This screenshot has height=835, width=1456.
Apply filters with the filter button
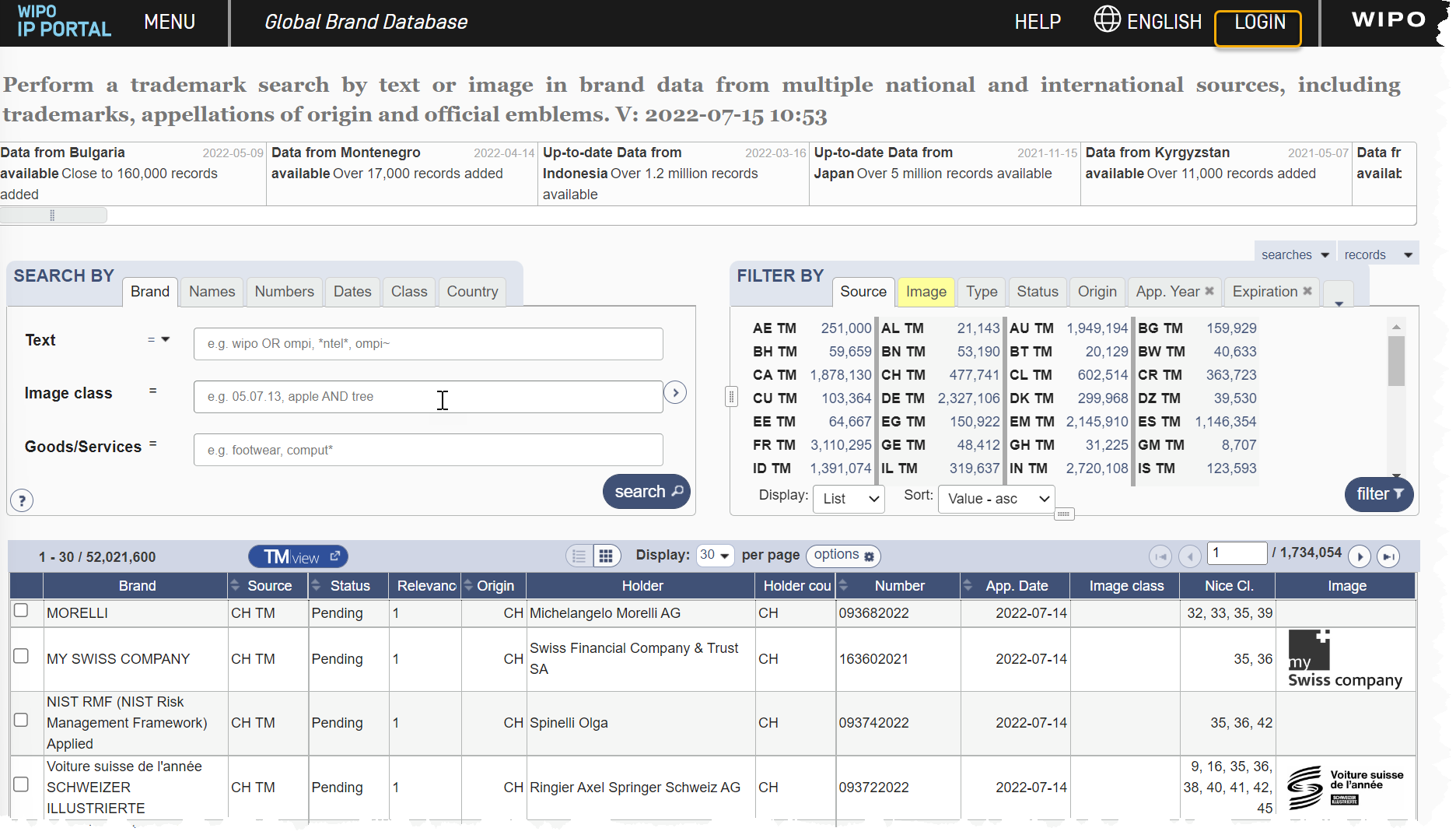[x=1378, y=494]
